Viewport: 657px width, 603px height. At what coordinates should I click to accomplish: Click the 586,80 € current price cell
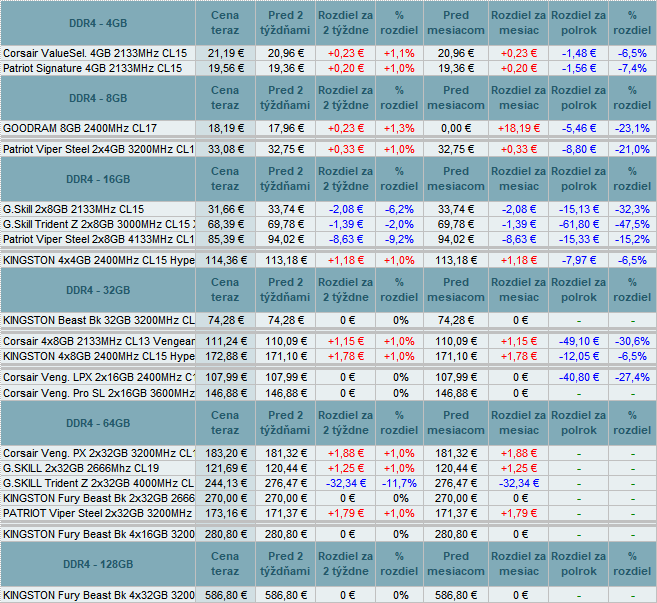coord(225,595)
